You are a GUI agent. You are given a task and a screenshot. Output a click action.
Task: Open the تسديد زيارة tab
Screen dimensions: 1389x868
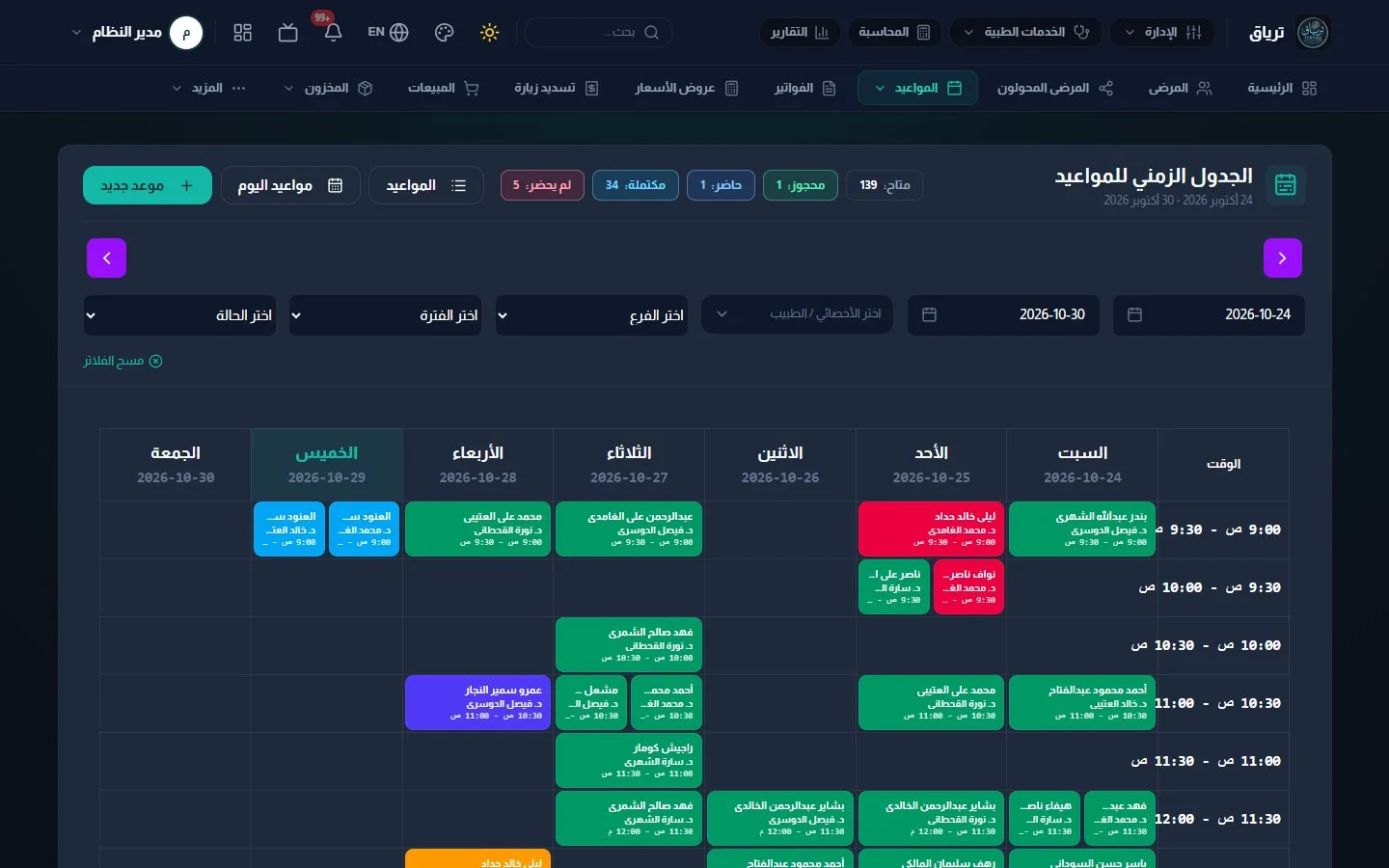click(x=557, y=88)
